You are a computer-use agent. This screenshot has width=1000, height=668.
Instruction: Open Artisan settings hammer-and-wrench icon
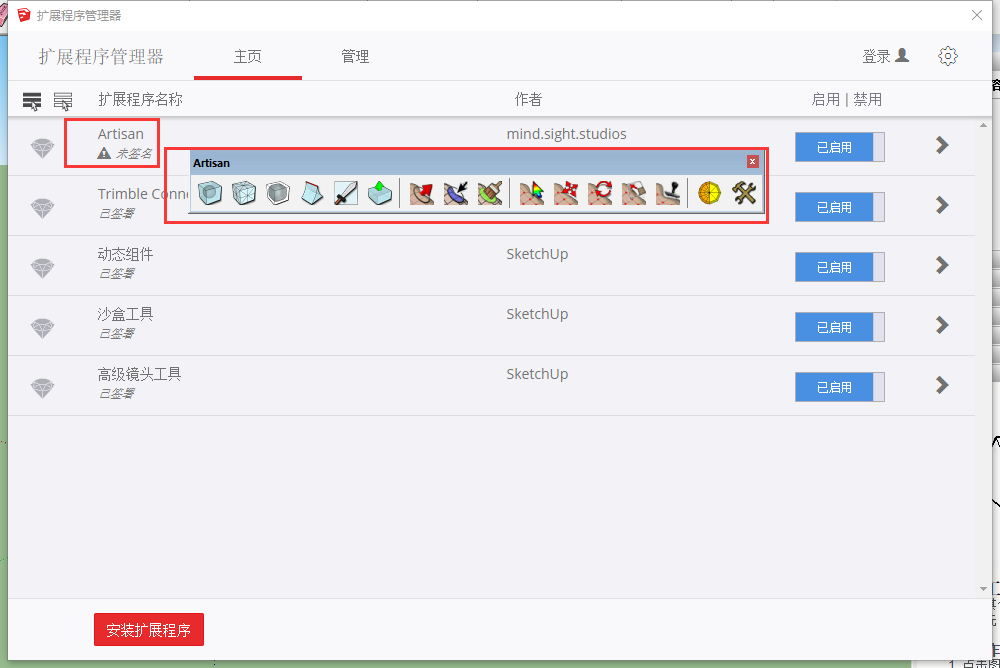pyautogui.click(x=744, y=193)
